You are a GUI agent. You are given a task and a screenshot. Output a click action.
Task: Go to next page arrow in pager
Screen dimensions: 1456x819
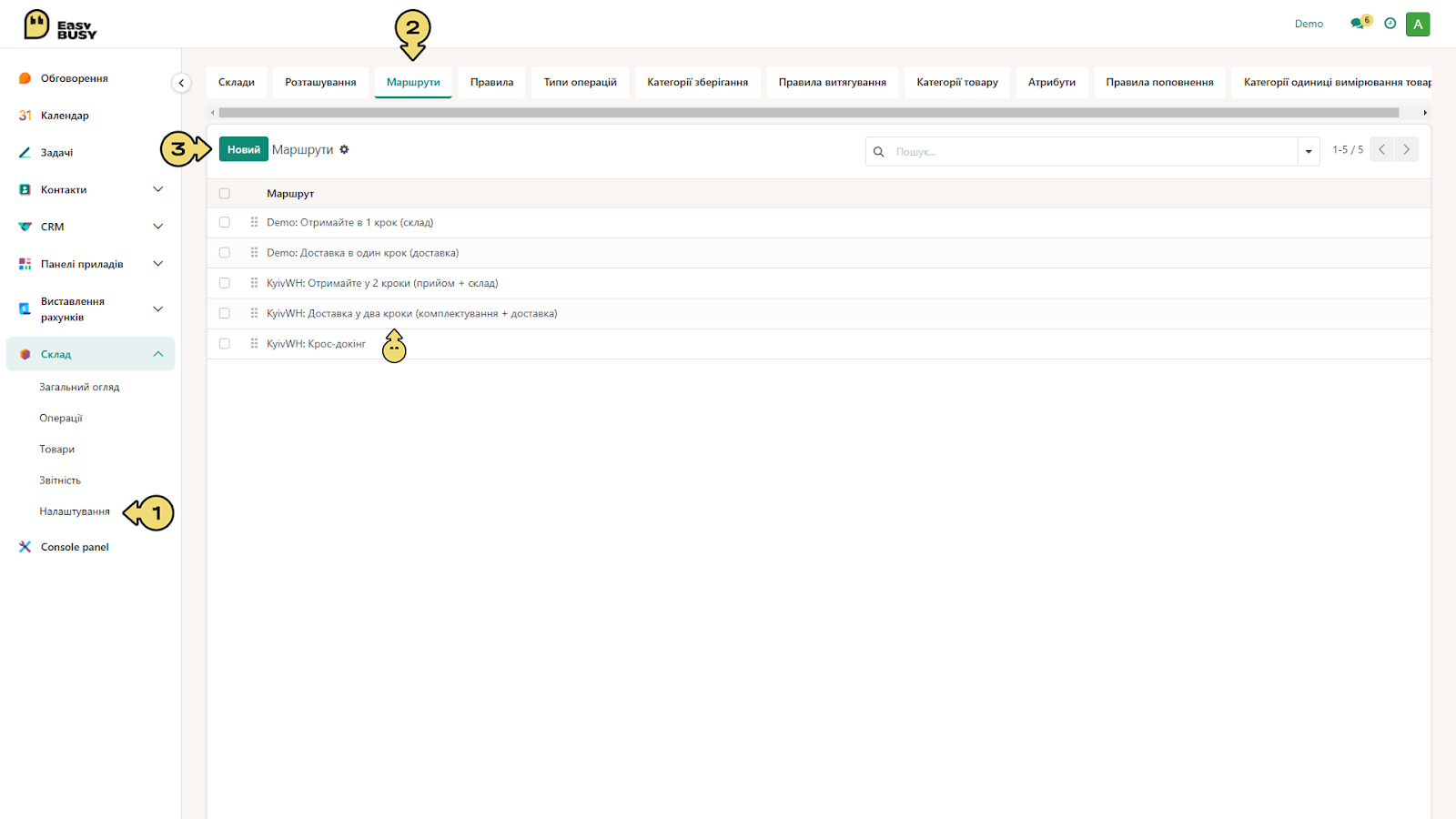pyautogui.click(x=1406, y=149)
